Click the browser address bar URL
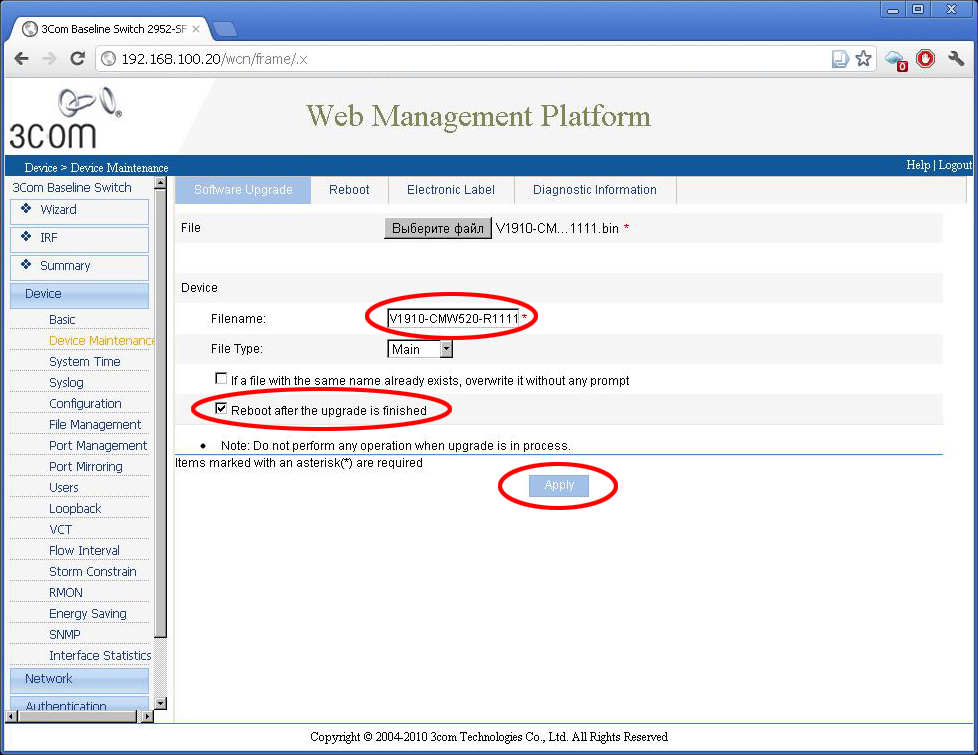Image resolution: width=978 pixels, height=755 pixels. point(214,59)
